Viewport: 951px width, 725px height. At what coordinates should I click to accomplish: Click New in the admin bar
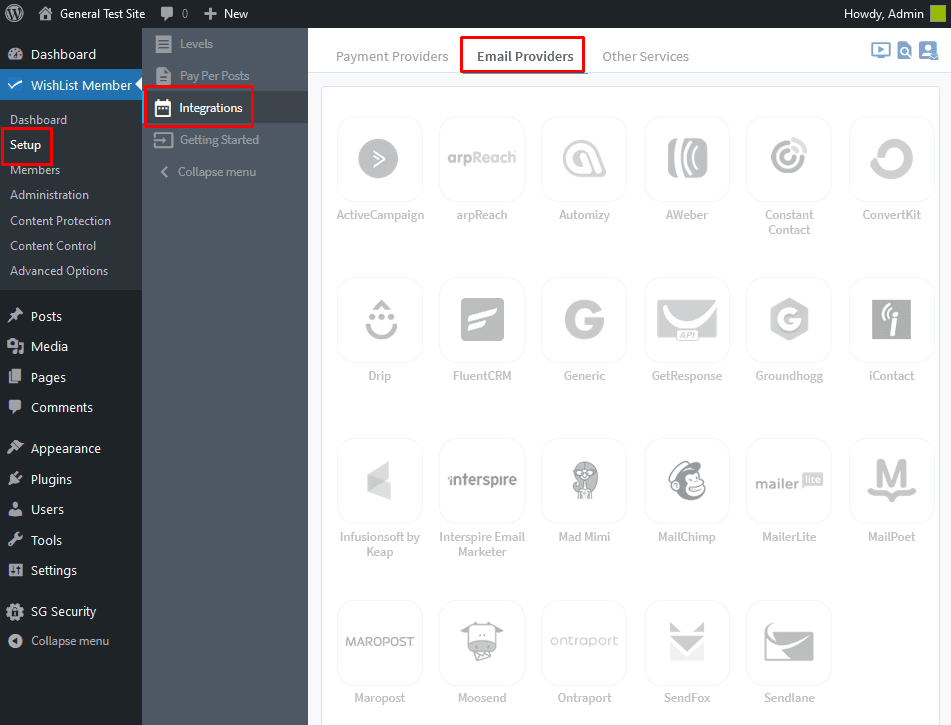point(226,13)
